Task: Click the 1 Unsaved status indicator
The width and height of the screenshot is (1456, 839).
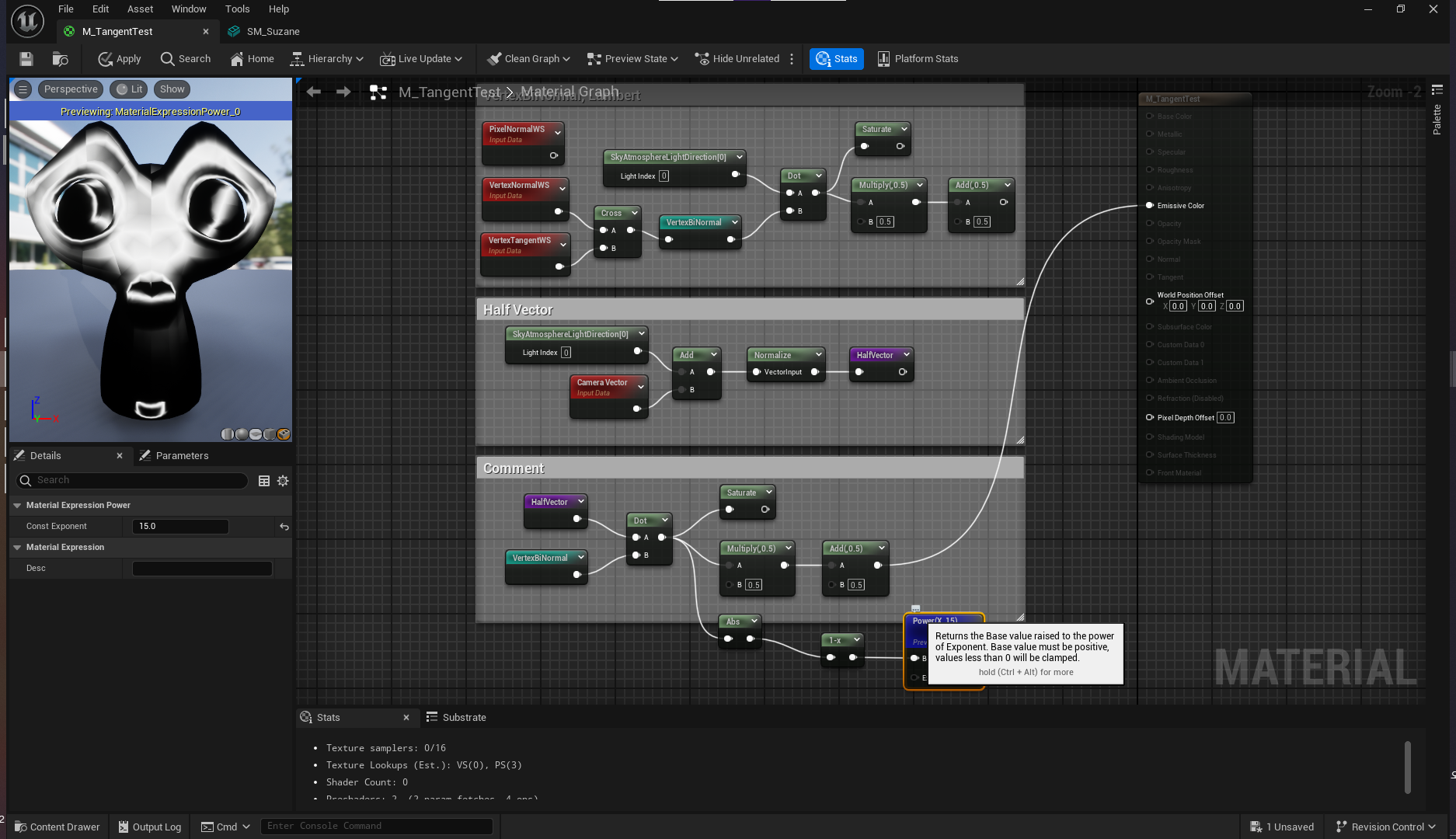Action: (1282, 827)
